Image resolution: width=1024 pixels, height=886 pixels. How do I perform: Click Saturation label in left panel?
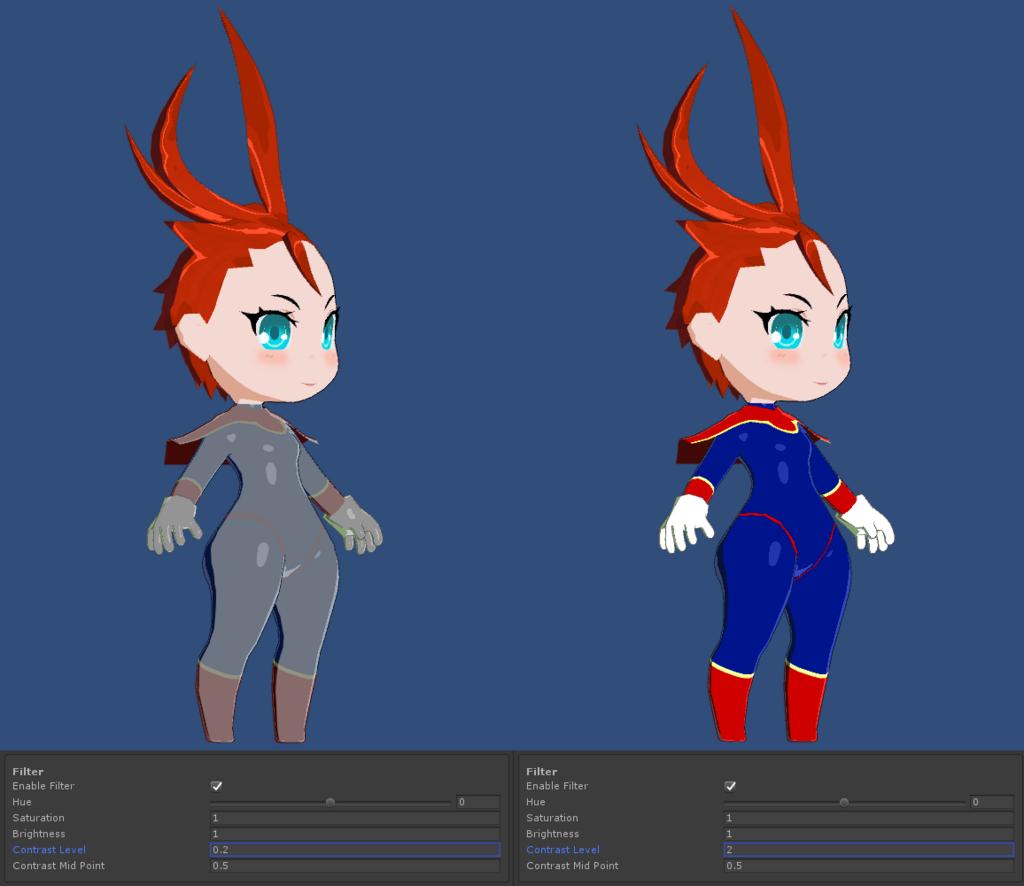point(39,817)
